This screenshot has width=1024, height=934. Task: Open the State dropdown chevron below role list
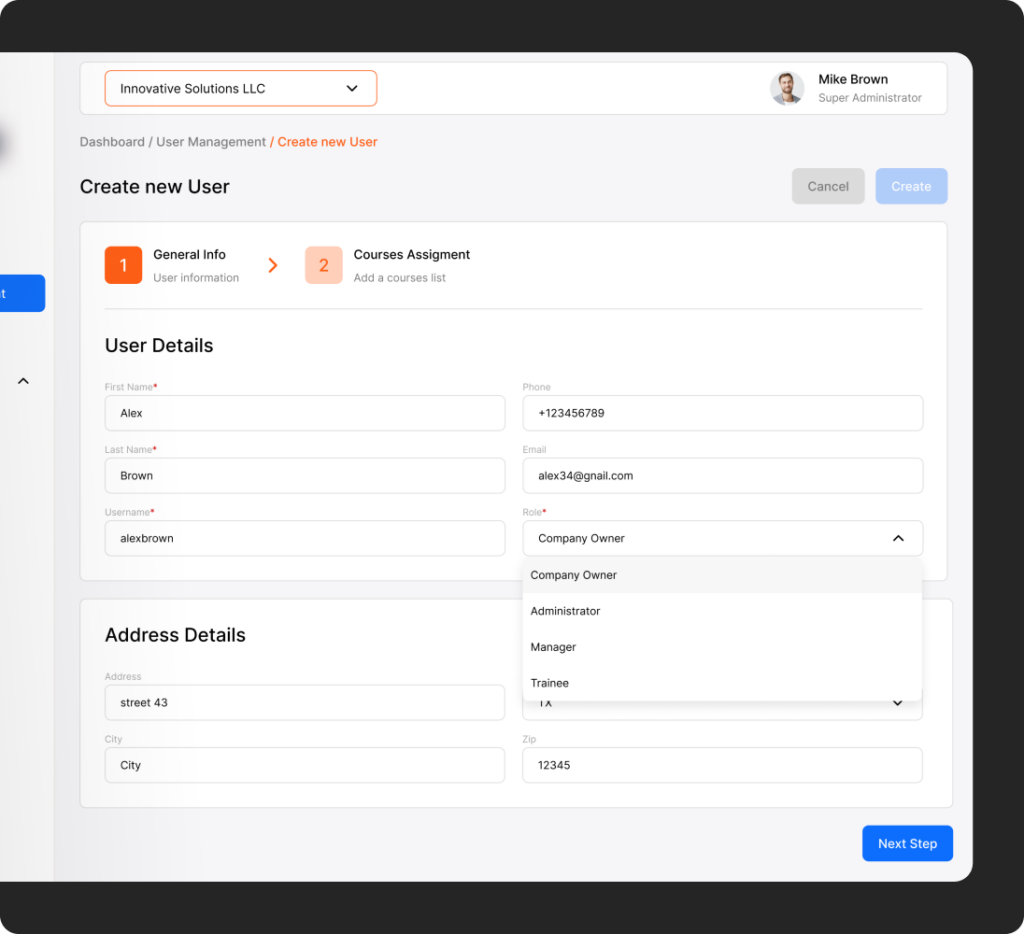pyautogui.click(x=897, y=703)
